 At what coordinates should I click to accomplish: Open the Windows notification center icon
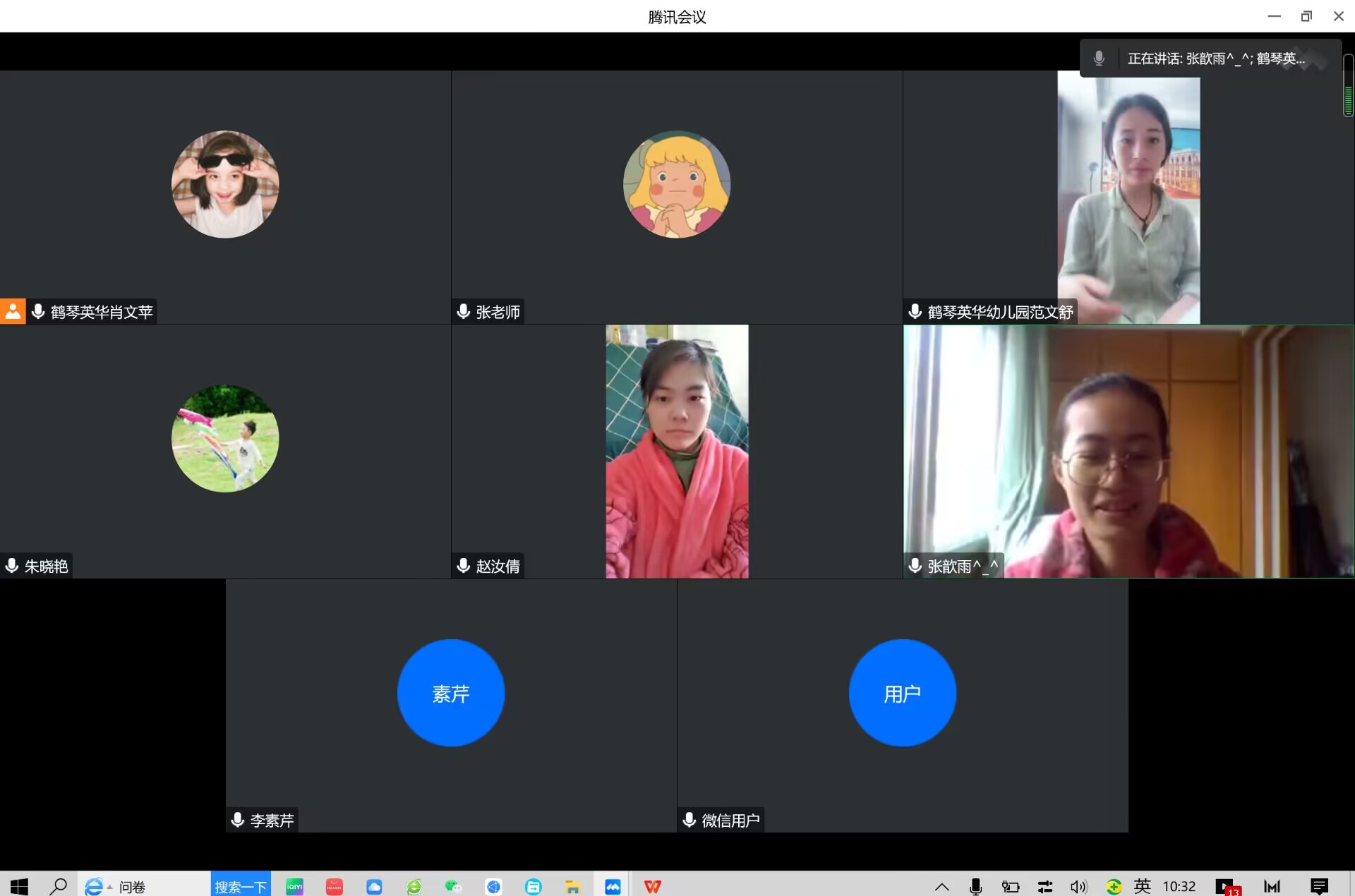pyautogui.click(x=1319, y=887)
